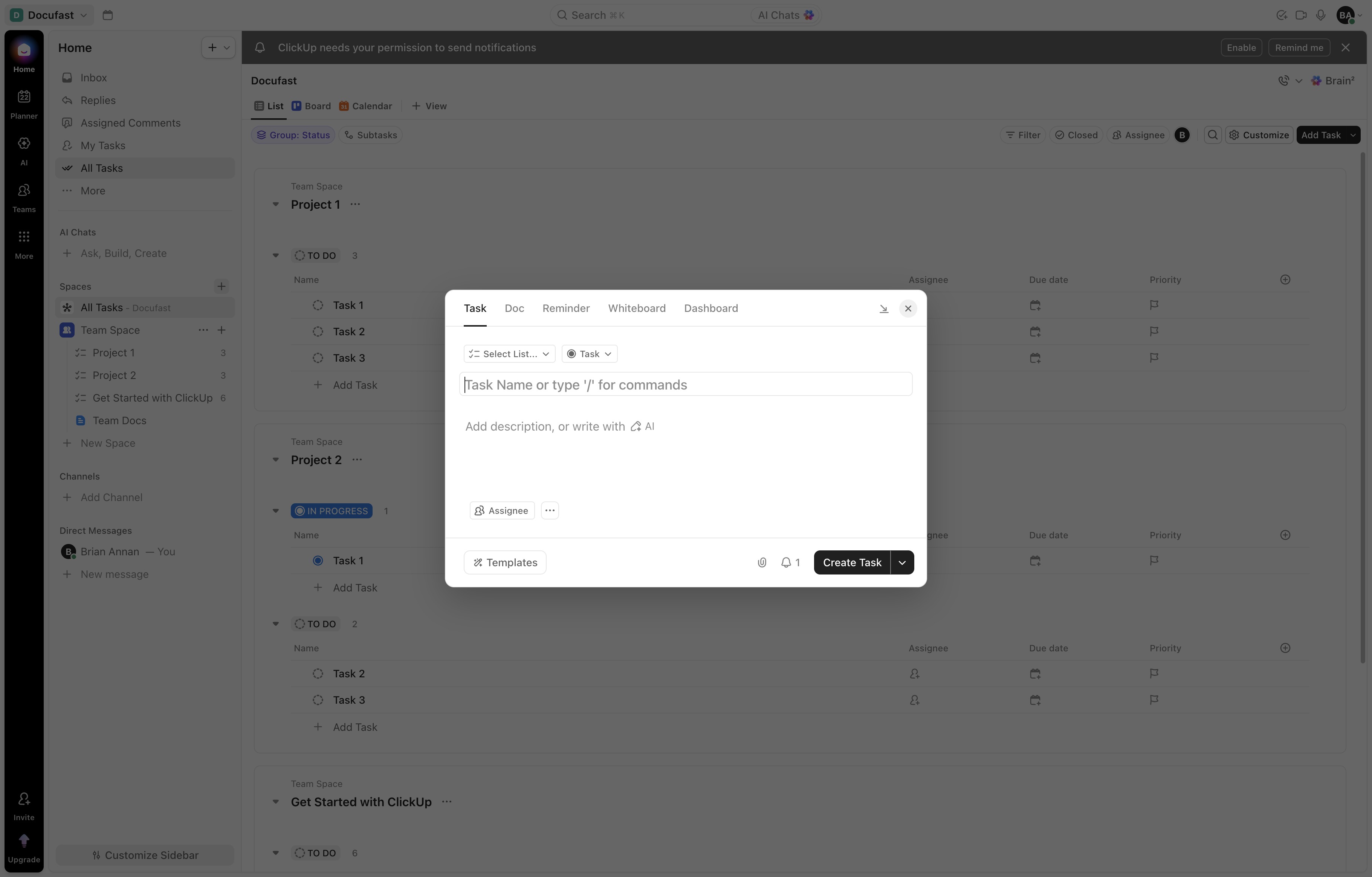This screenshot has height=877, width=1372.
Task: Switch to the Doc tab in dialog
Action: [514, 308]
